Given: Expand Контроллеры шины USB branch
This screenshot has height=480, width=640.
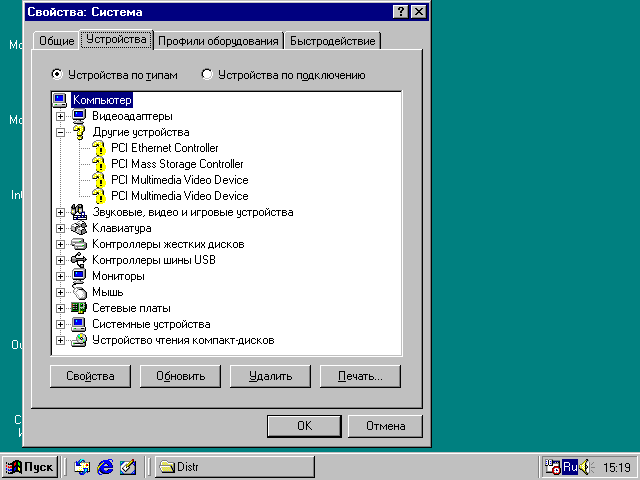Looking at the screenshot, I should [60, 260].
